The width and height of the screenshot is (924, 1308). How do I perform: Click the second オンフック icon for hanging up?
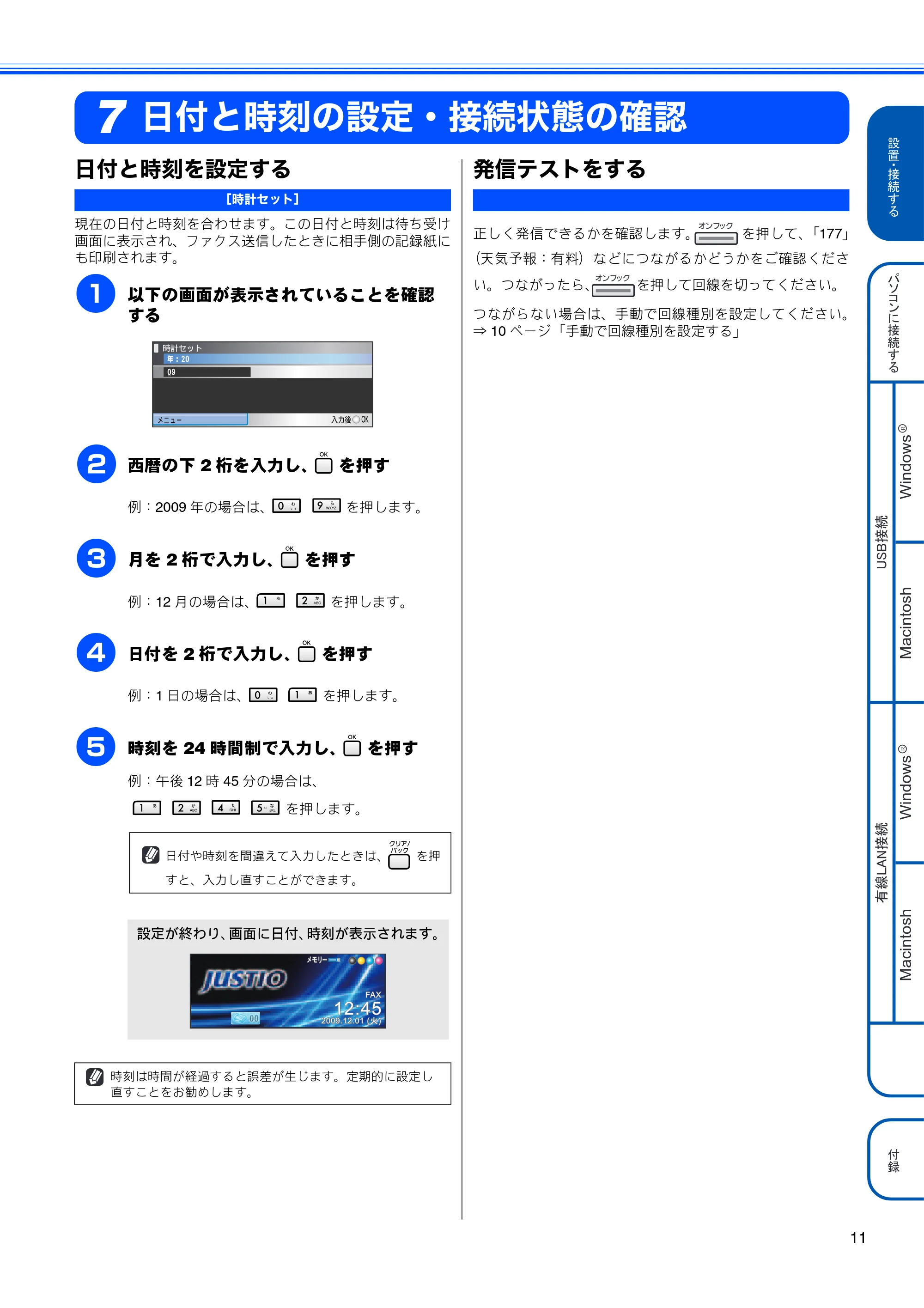click(x=613, y=286)
